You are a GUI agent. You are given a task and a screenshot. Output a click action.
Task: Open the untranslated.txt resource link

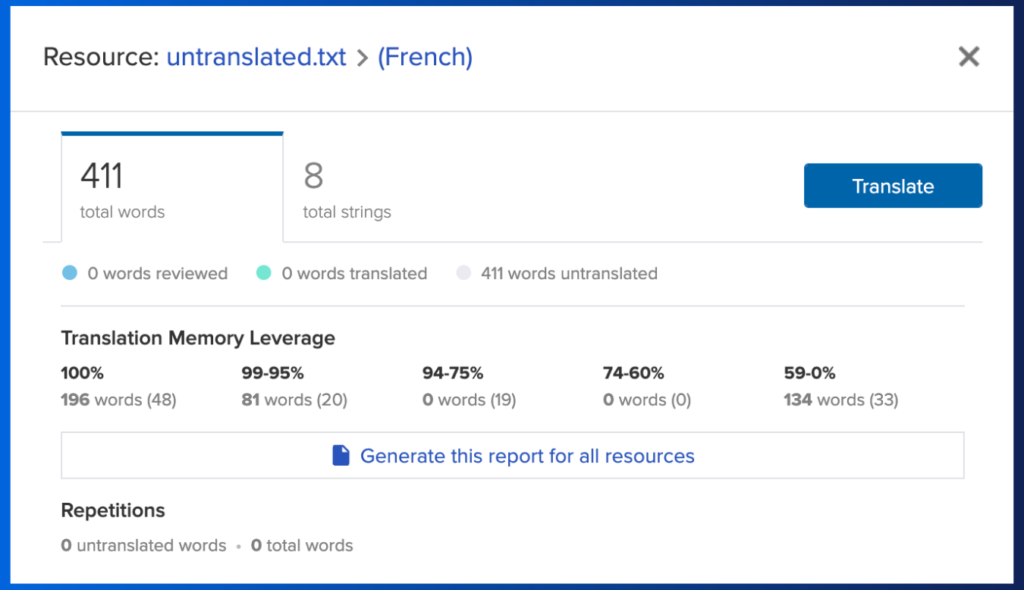pyautogui.click(x=256, y=57)
